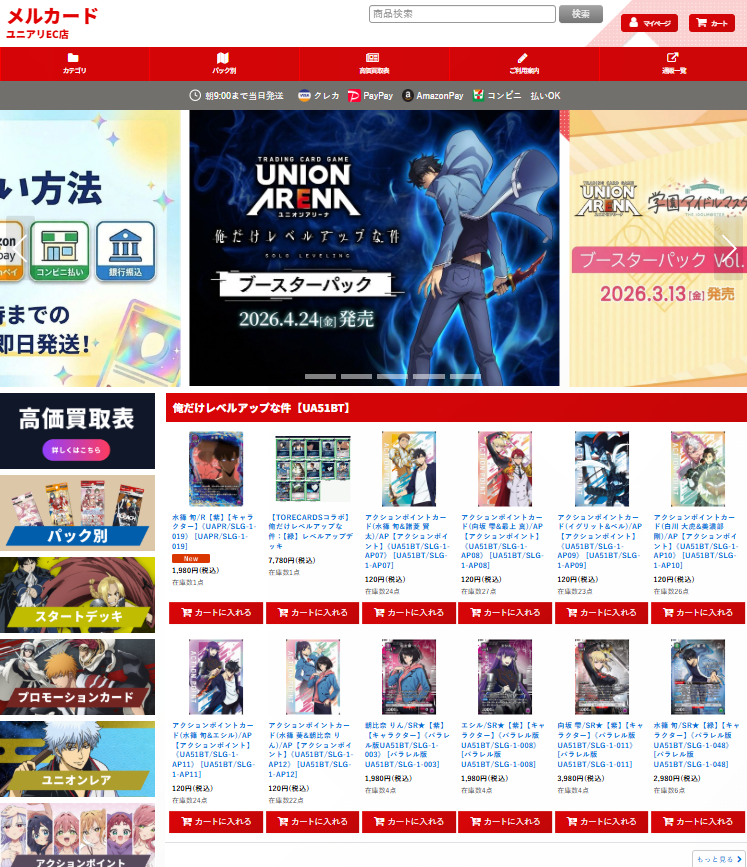Add AP11 action point card to cart
Image resolution: width=747 pixels, height=867 pixels.
(x=216, y=822)
